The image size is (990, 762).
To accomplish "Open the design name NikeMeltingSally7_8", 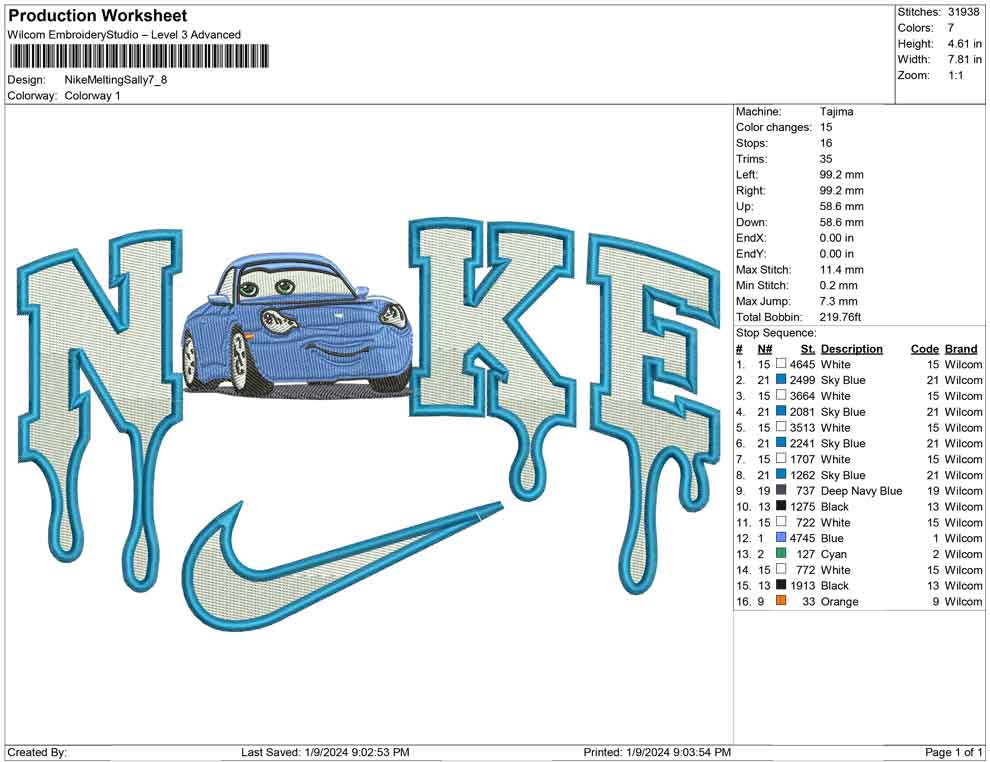I will 116,79.
